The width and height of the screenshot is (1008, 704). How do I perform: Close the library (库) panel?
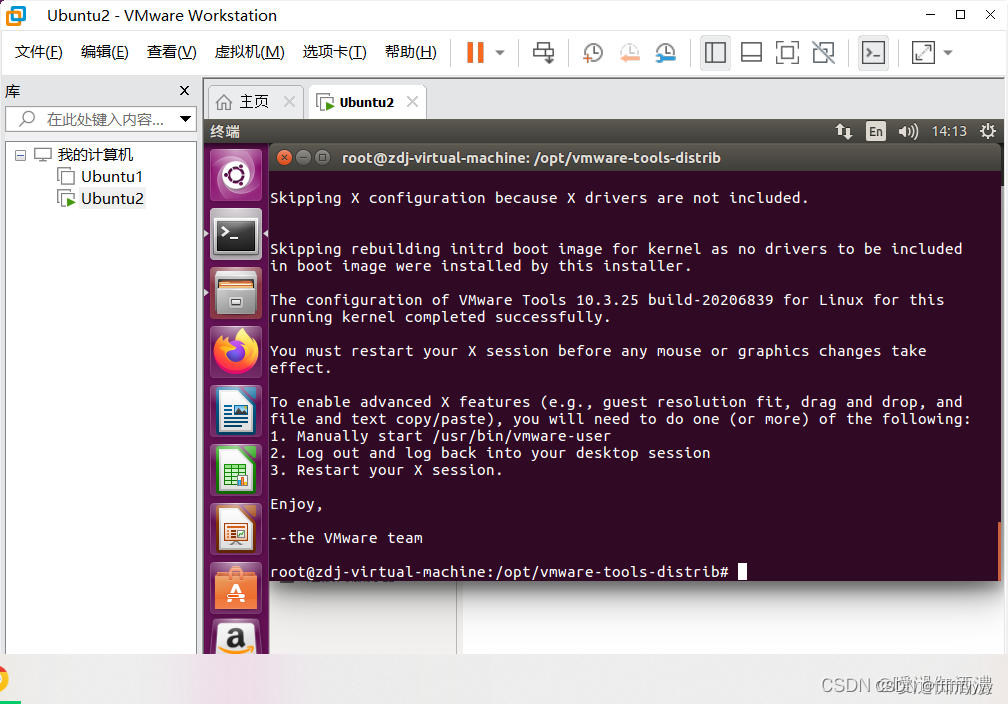point(184,91)
